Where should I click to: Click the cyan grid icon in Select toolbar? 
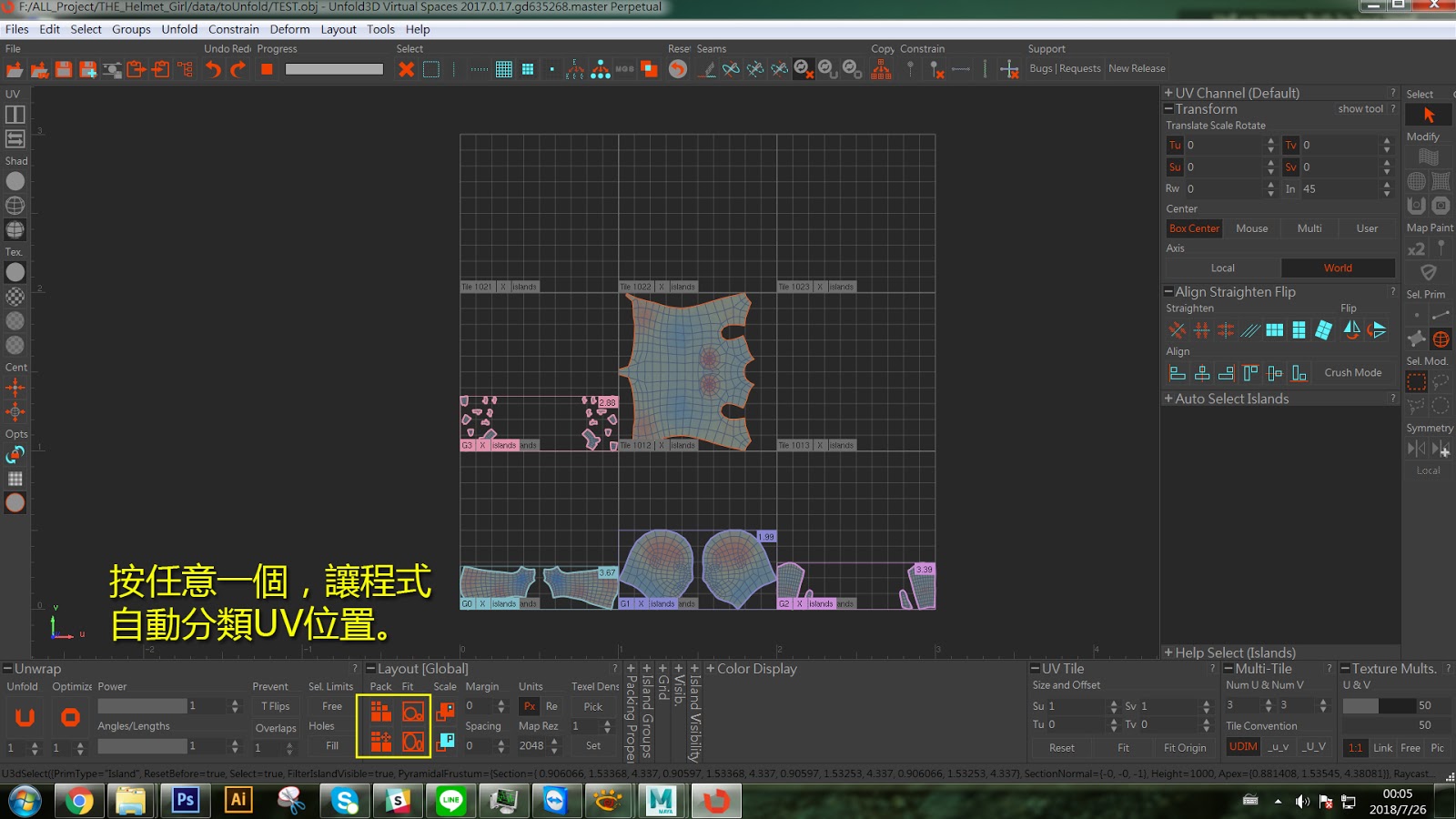503,69
